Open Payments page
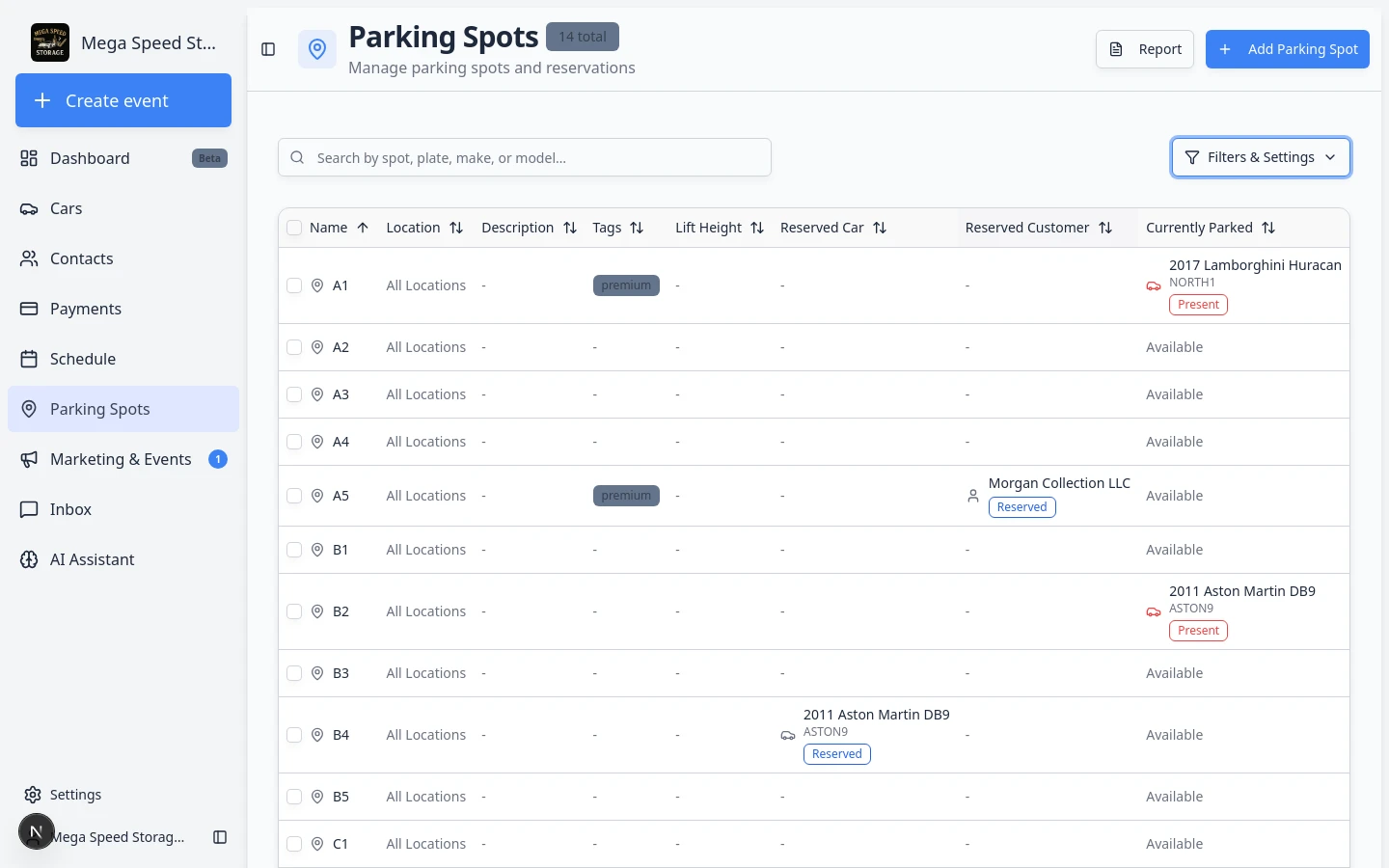 [123, 309]
